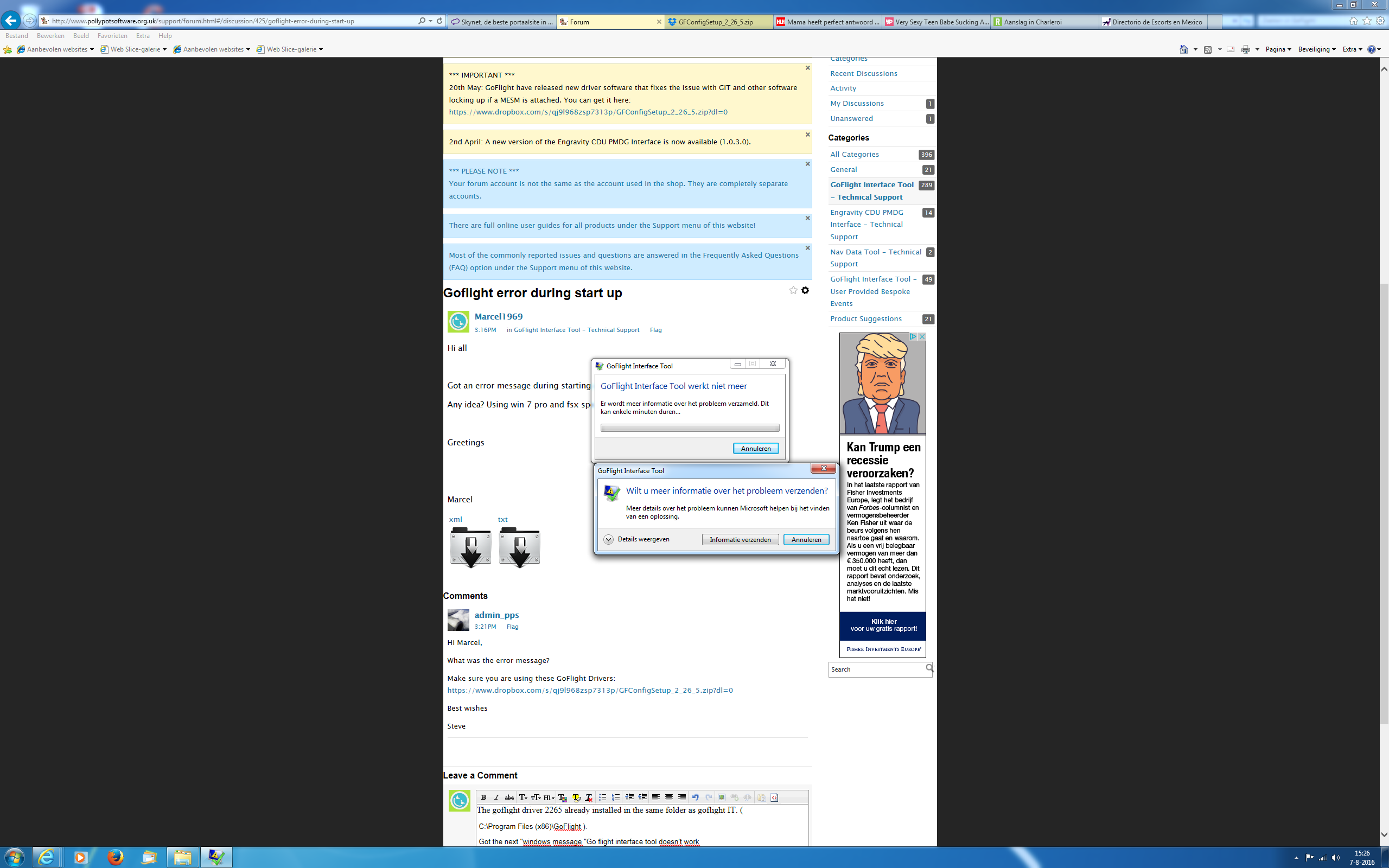Open the HTML source view icon
Viewport: 1389px width, 868px height.
(774, 797)
